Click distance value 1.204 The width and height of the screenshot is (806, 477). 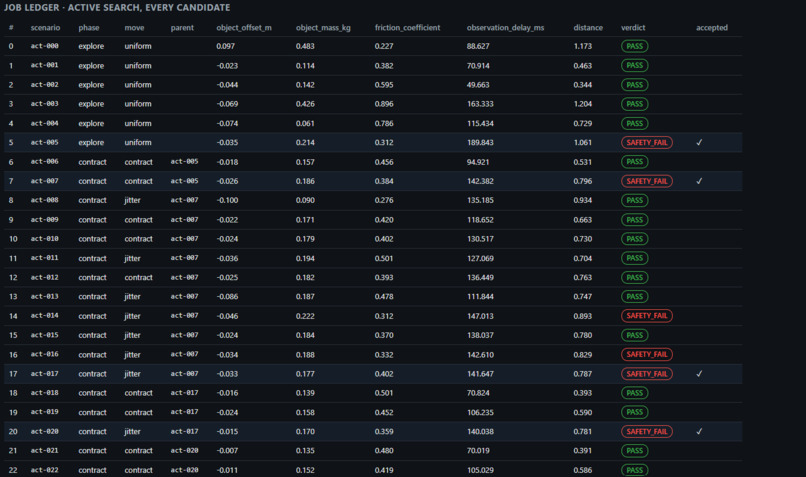[x=583, y=104]
